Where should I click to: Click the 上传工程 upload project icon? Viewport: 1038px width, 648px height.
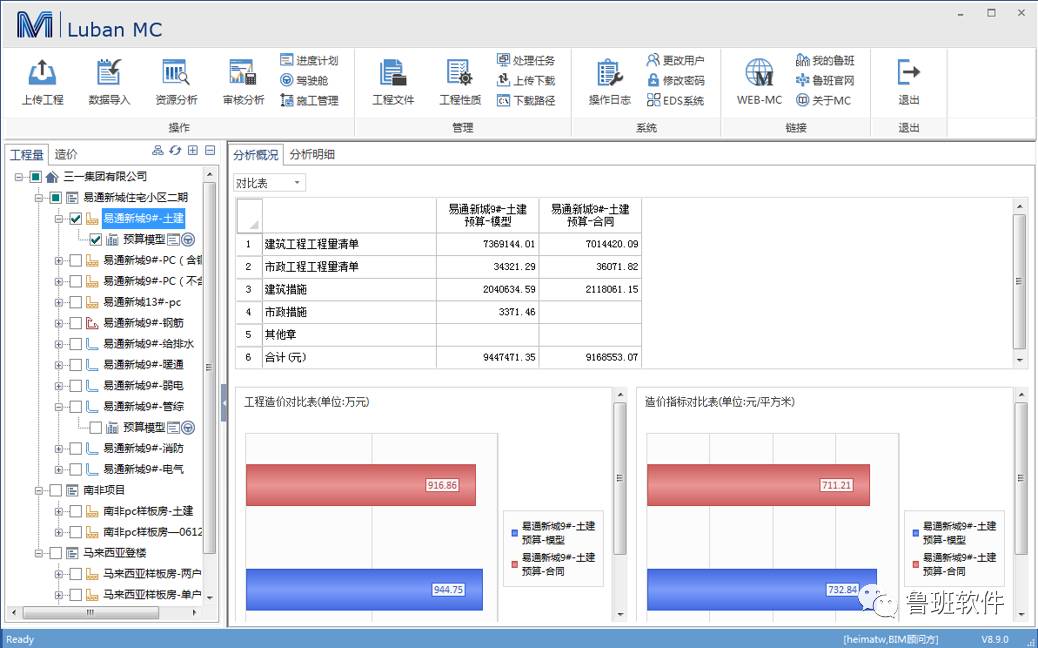pos(42,73)
